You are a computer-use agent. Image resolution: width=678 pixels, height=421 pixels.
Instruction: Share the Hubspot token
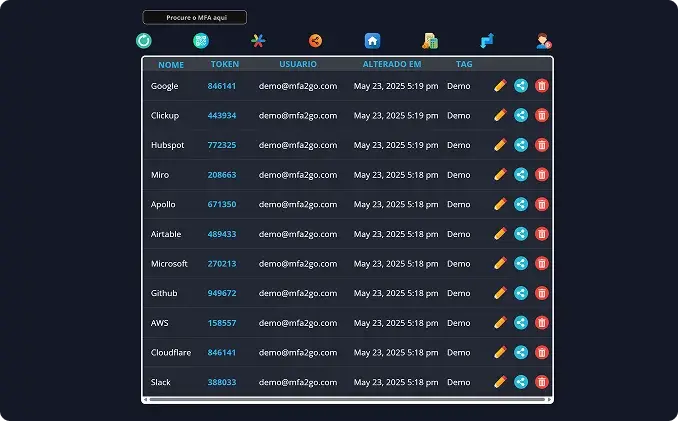[x=521, y=145]
